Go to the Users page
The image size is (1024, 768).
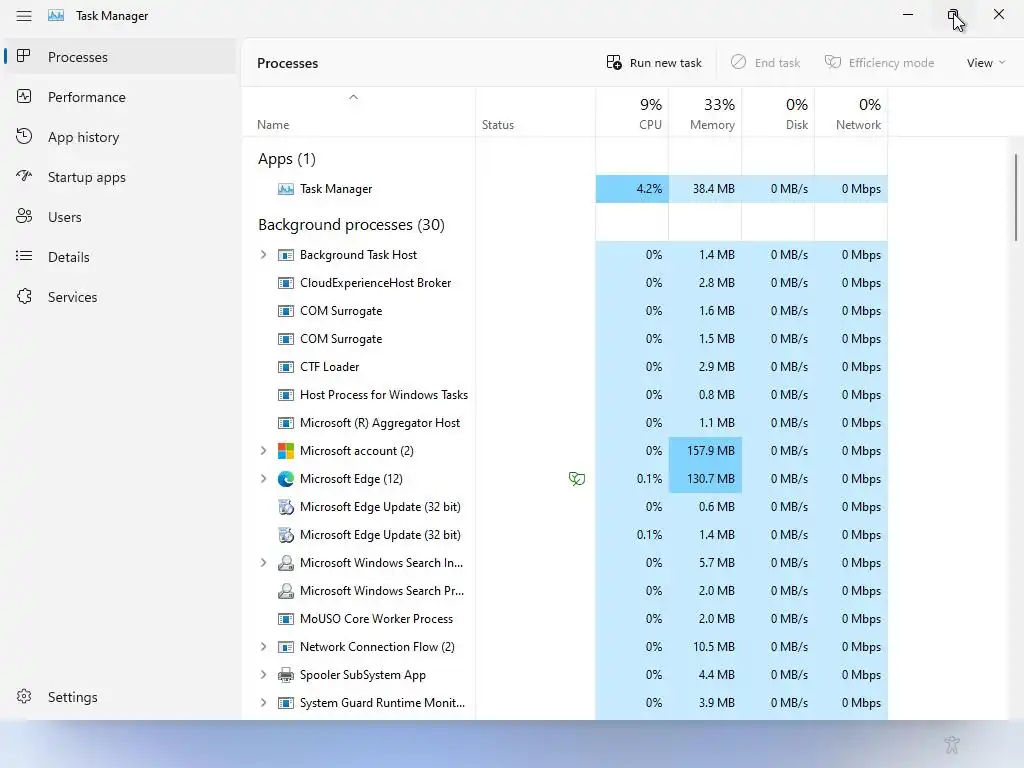[120, 216]
